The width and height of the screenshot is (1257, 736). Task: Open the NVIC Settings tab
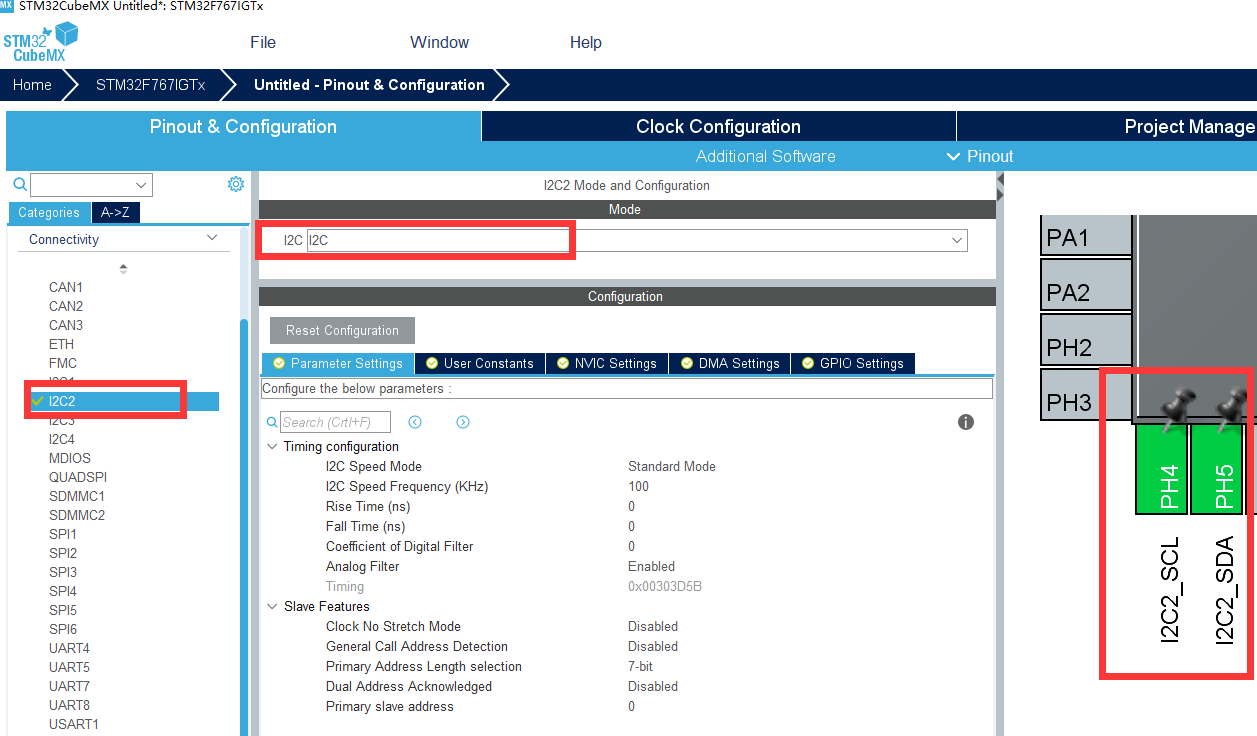click(x=607, y=363)
